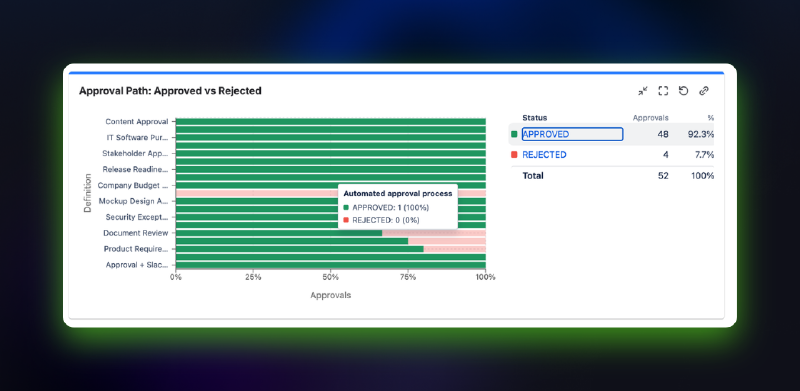Click the 50% tick on the x-axis
The width and height of the screenshot is (800, 391).
[331, 277]
